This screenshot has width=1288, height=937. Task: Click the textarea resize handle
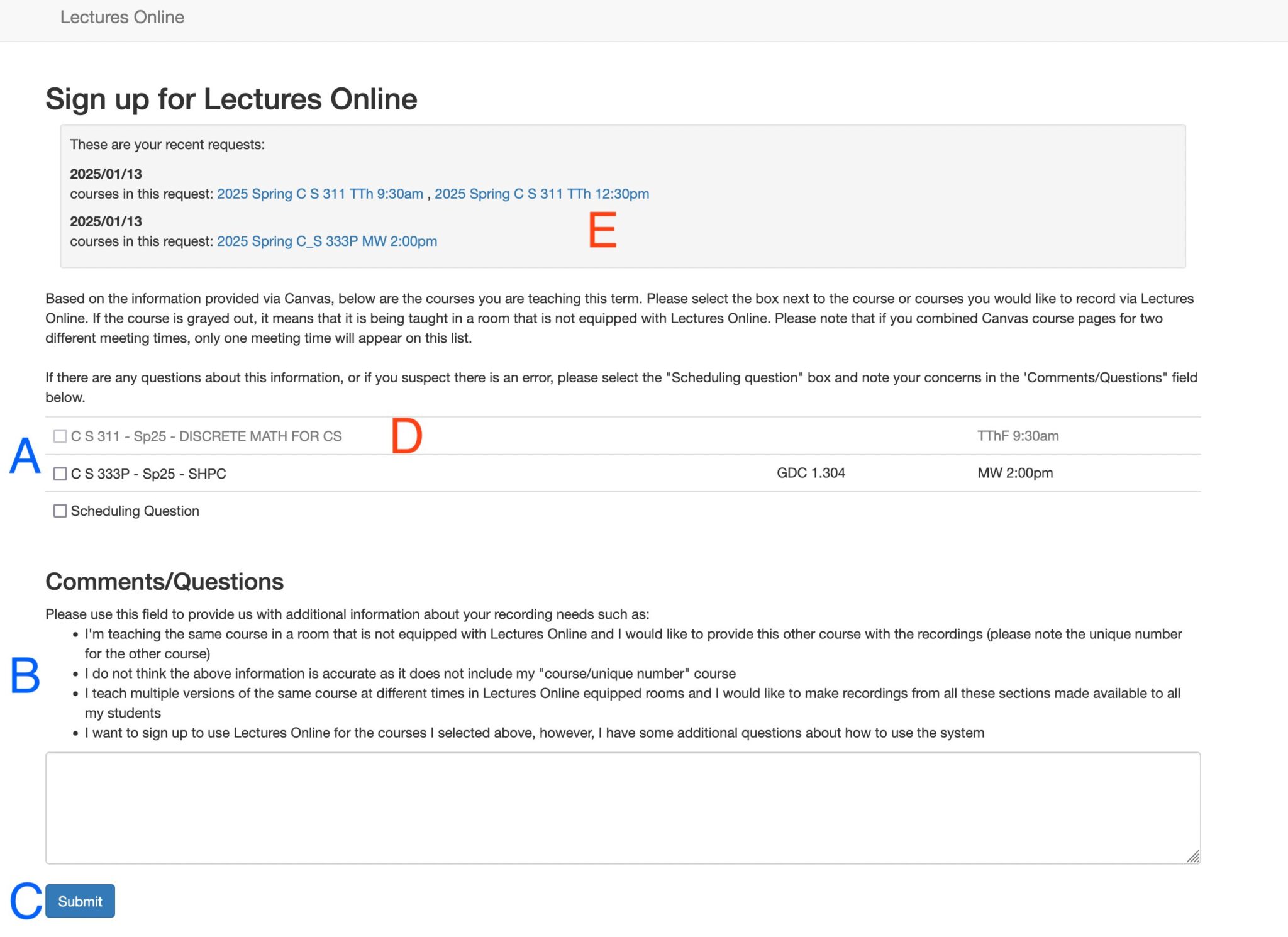click(x=1194, y=855)
